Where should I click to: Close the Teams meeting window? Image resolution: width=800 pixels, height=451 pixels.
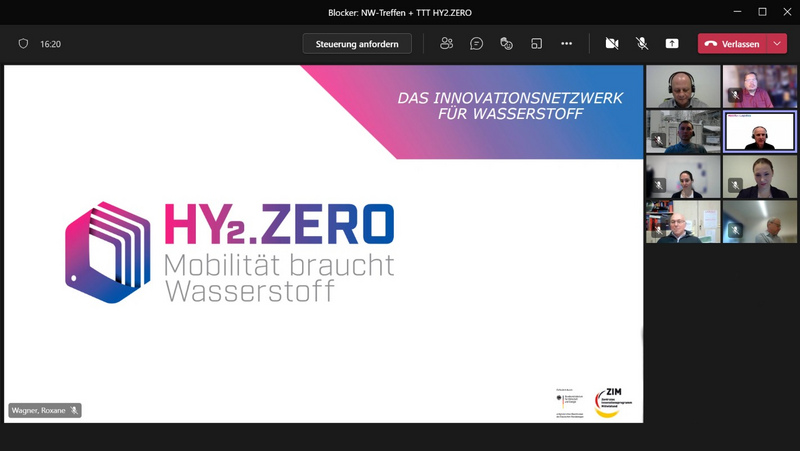pos(787,12)
